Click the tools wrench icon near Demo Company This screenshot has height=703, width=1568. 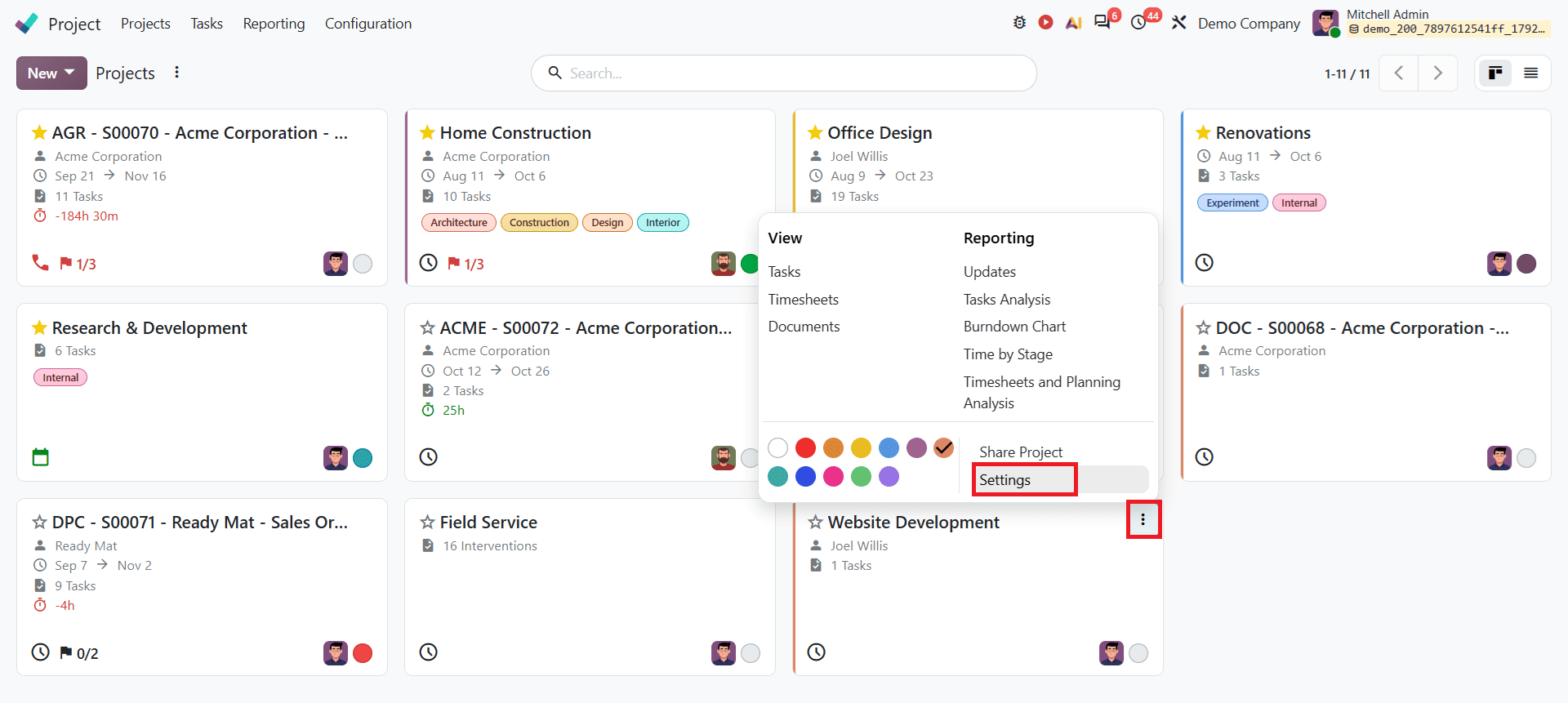point(1178,23)
